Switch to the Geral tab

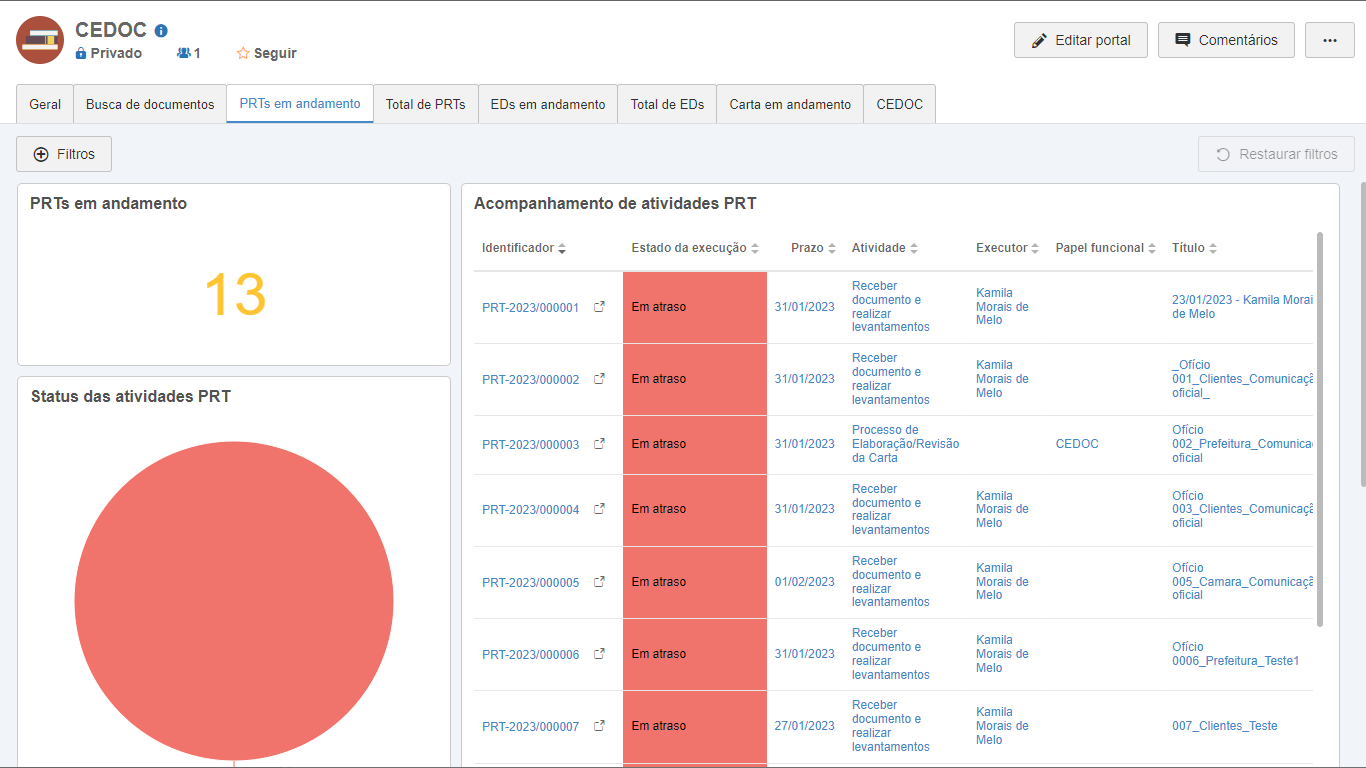[45, 104]
